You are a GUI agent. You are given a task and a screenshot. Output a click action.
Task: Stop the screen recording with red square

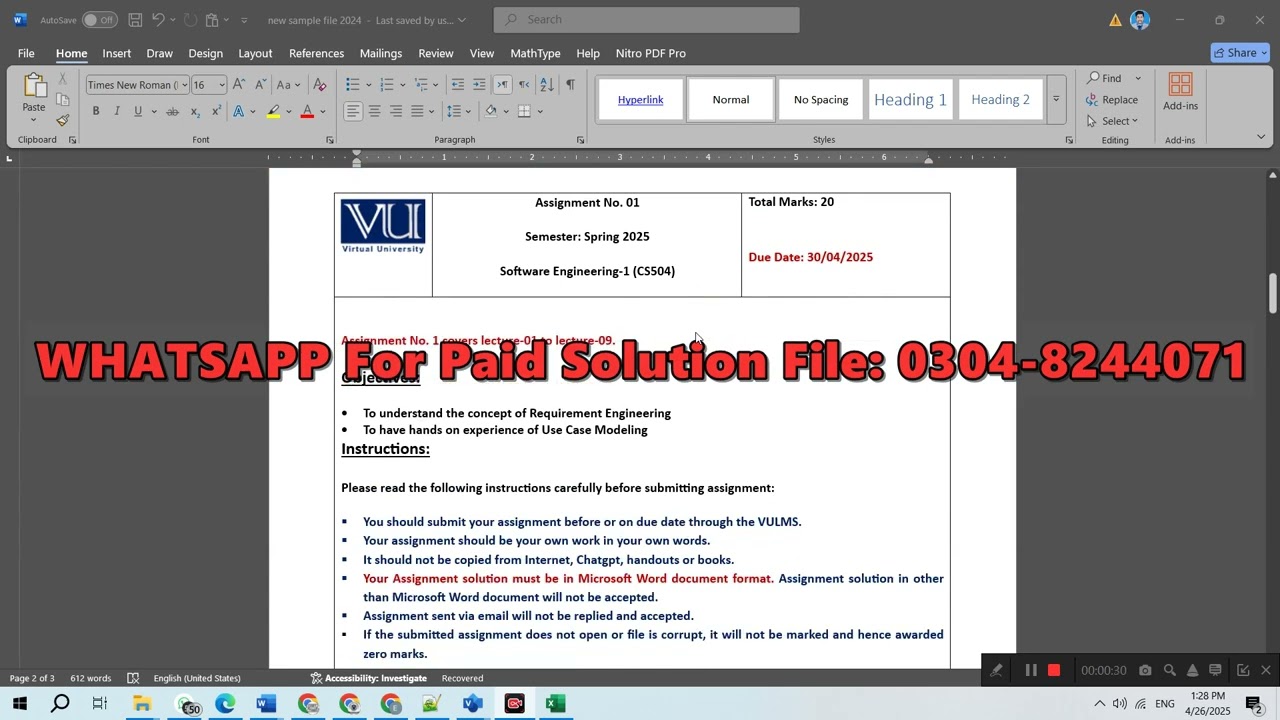pyautogui.click(x=1054, y=670)
